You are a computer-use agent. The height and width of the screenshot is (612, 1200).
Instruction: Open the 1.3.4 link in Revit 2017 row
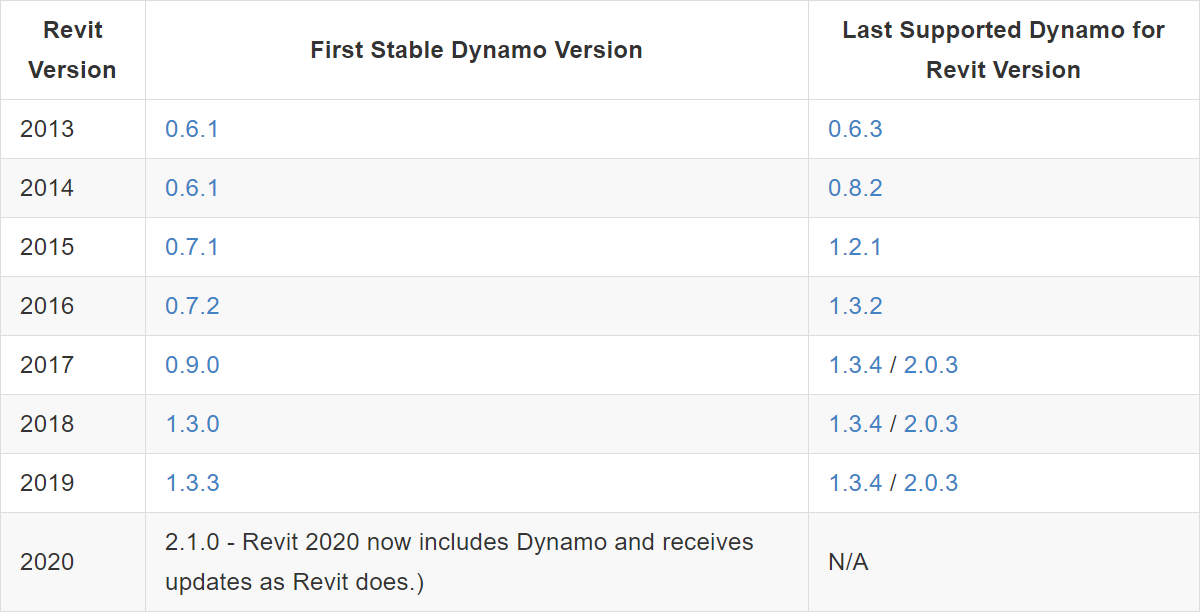click(855, 365)
